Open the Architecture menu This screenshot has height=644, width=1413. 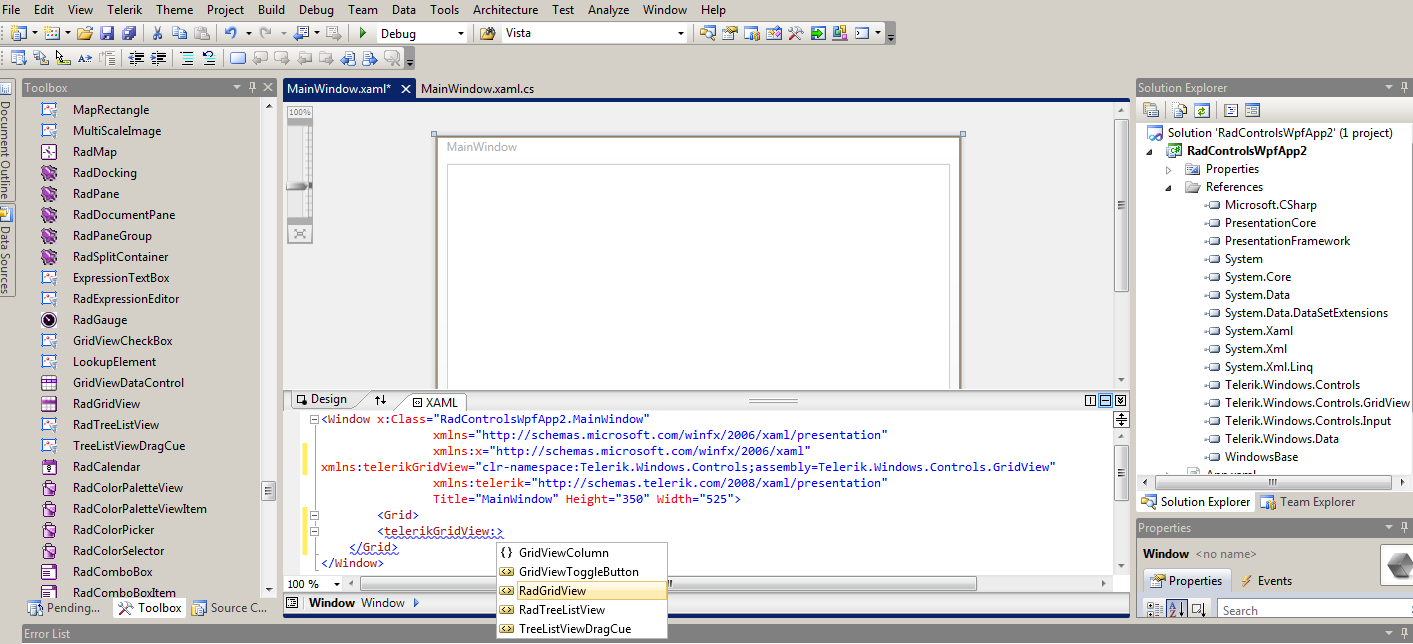click(x=505, y=9)
